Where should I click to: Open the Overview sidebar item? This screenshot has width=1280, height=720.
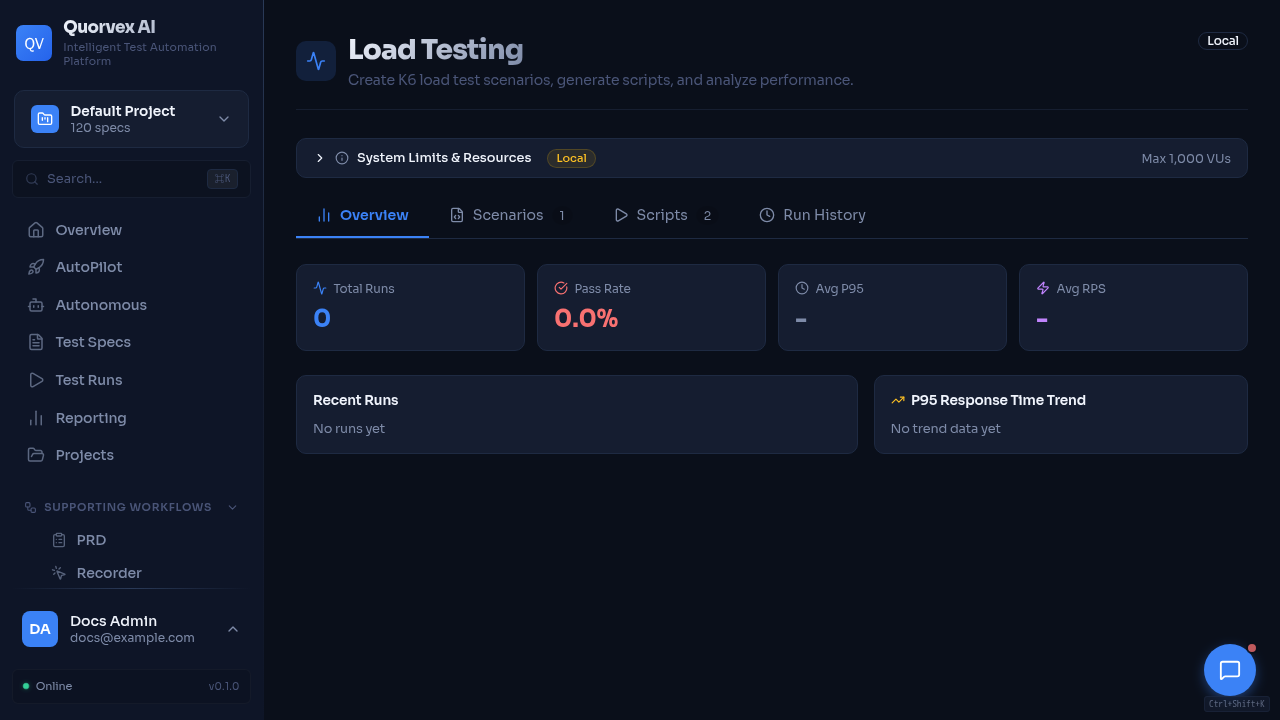click(131, 230)
